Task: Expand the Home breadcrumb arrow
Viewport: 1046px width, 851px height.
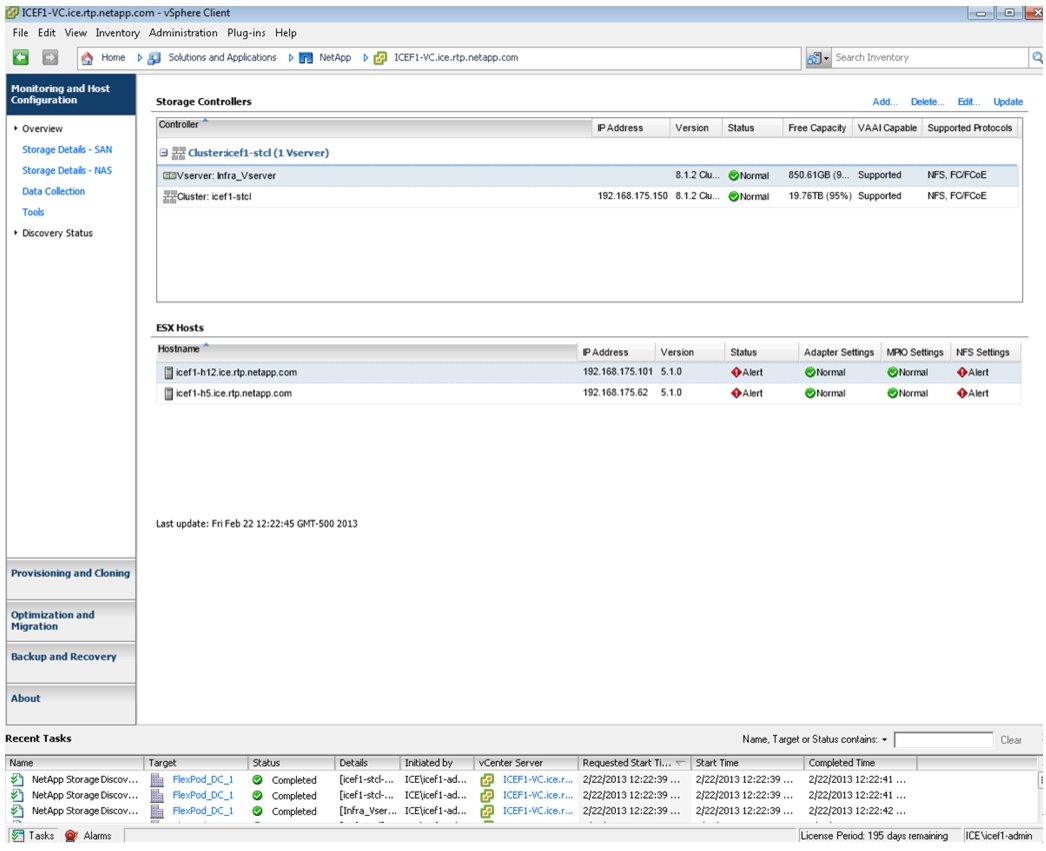Action: coord(139,58)
